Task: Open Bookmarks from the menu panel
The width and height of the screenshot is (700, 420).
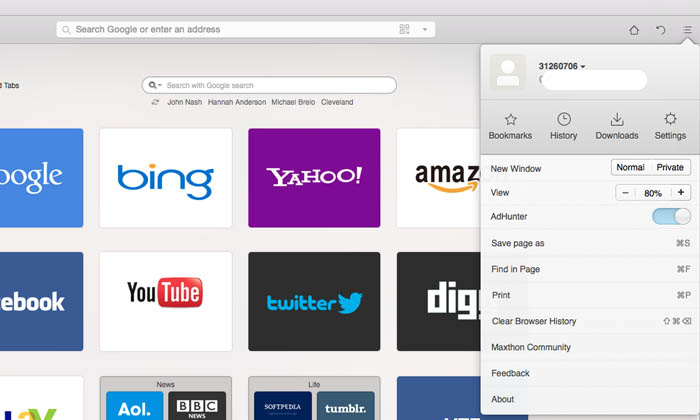Action: tap(510, 127)
